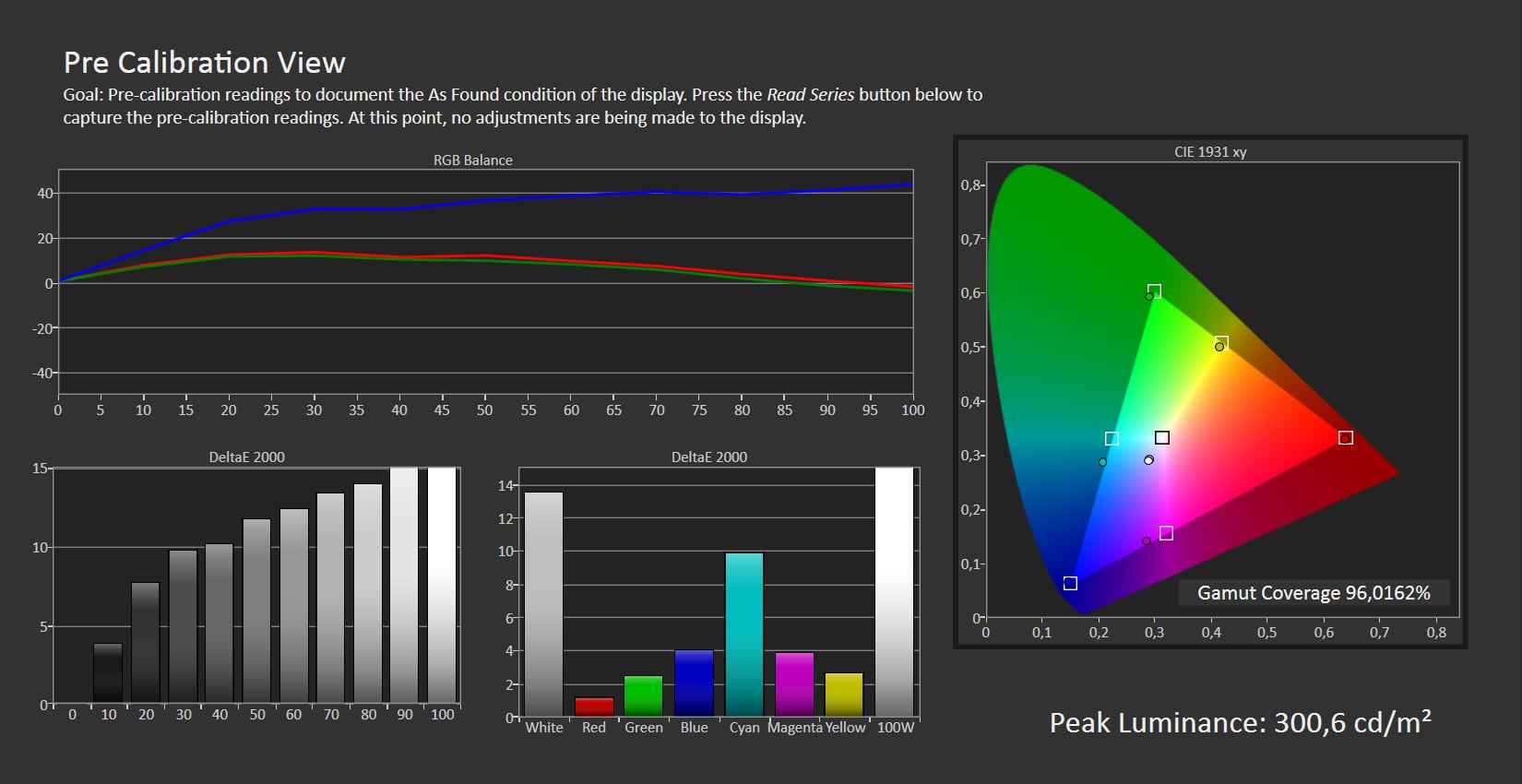Viewport: 1522px width, 784px height.
Task: Click the Pre Calibration View heading
Action: tap(204, 63)
